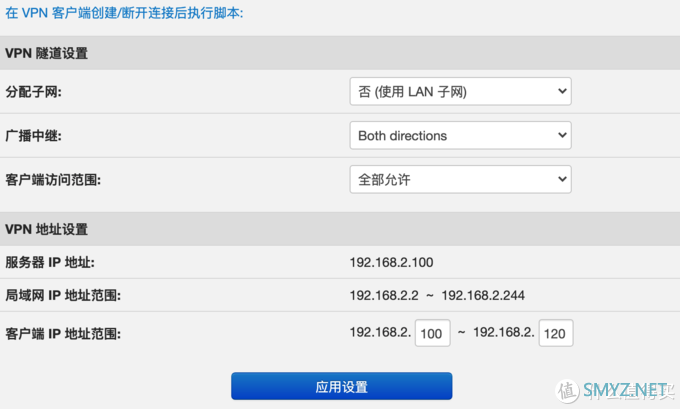
Task: Select LAN range end 192.168.2.244
Action: click(483, 295)
